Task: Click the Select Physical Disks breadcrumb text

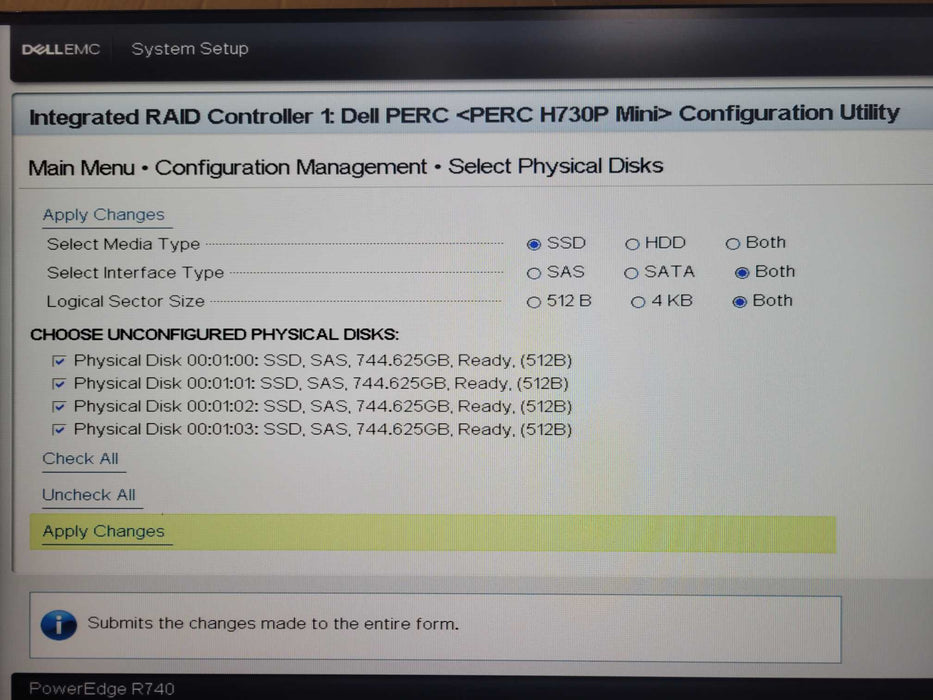Action: [556, 166]
